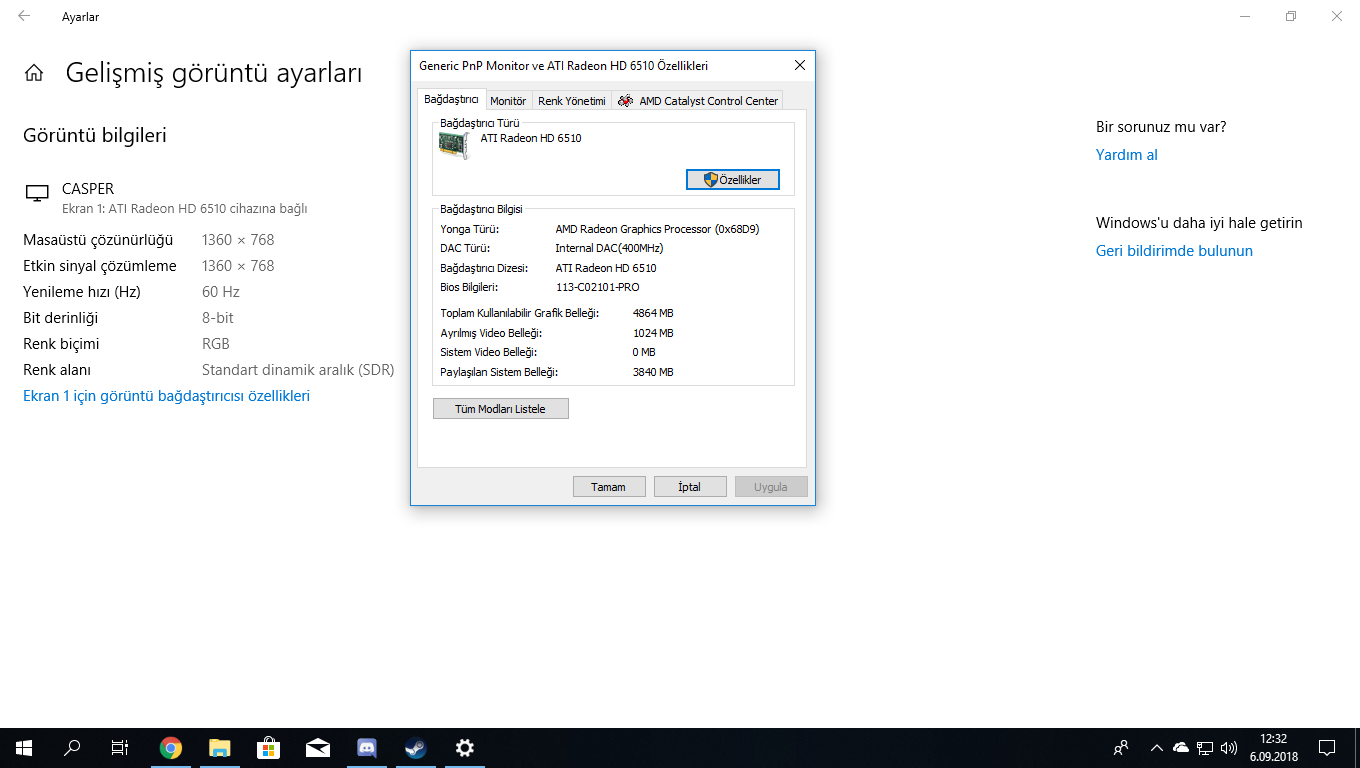Open the Yardım al help link

[1126, 155]
